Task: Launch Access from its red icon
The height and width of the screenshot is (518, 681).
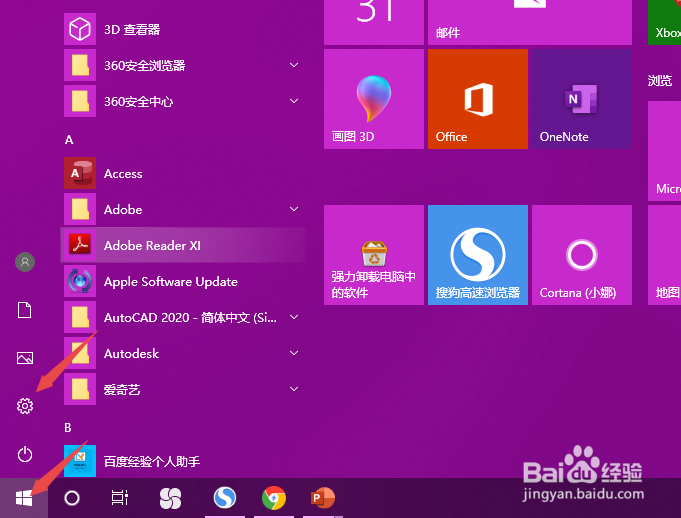Action: pos(80,173)
